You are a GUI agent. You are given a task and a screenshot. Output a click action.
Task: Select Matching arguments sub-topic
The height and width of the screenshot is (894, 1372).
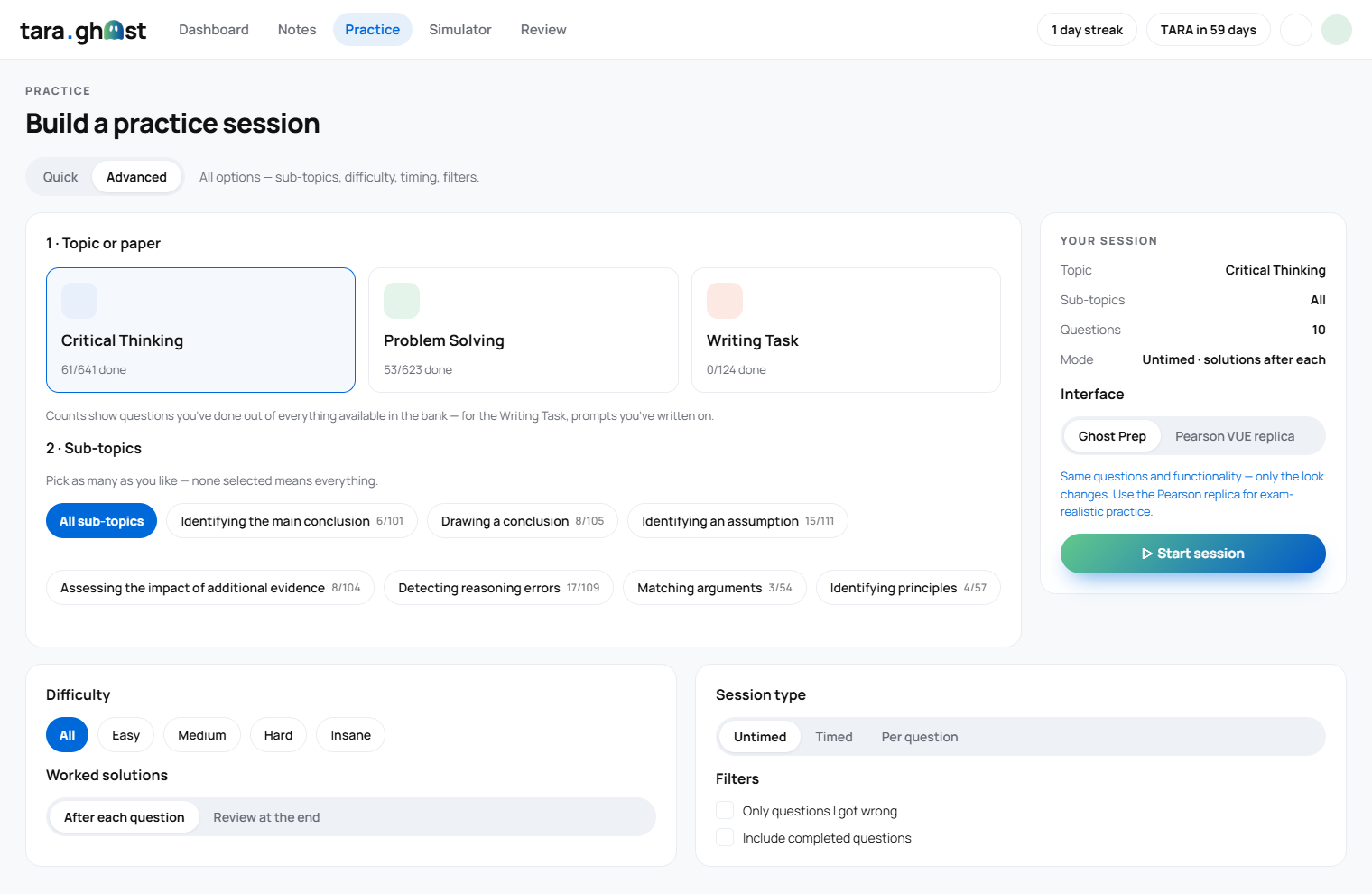714,588
